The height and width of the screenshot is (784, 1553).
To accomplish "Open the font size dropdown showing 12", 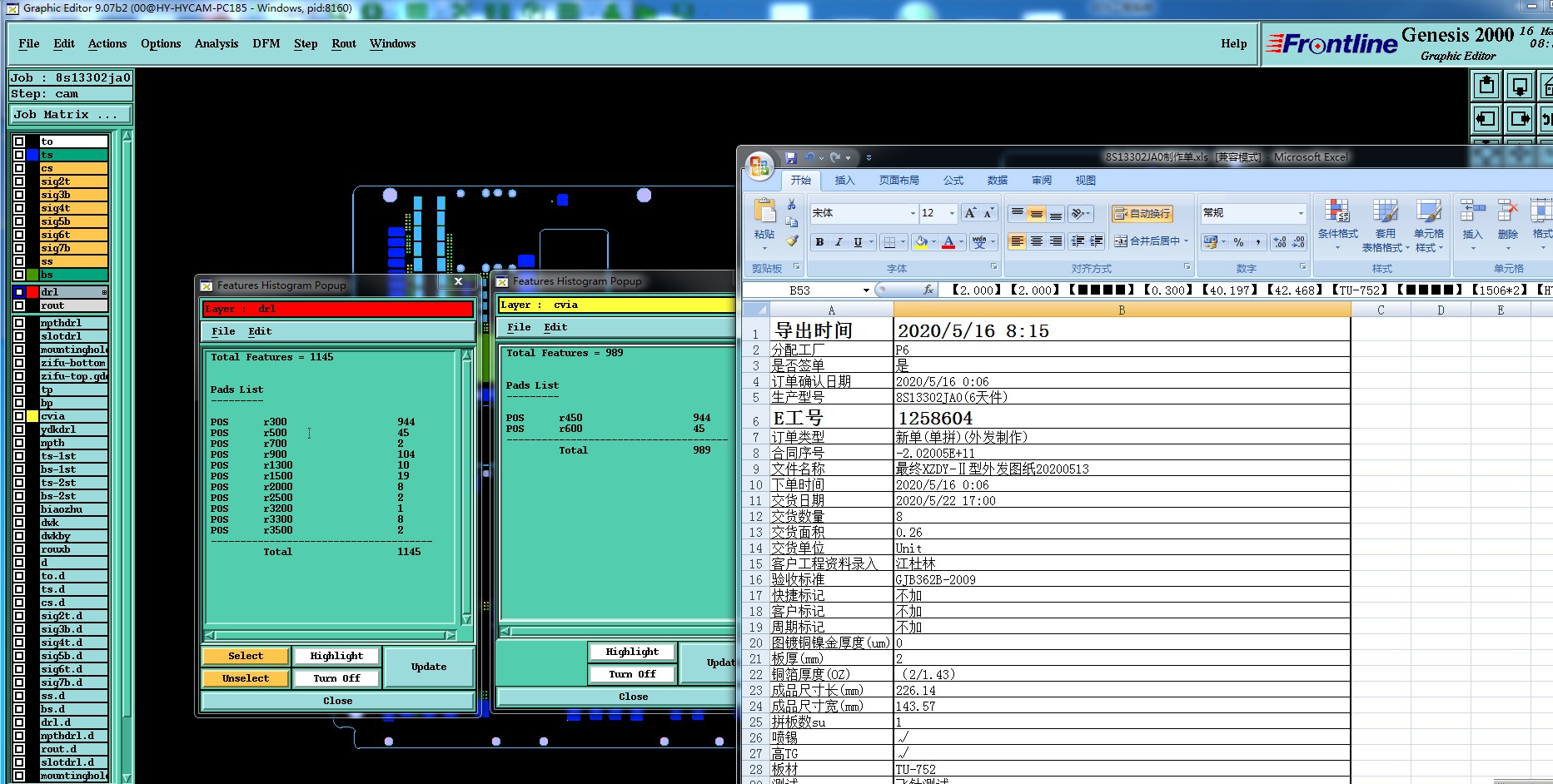I will [x=952, y=214].
